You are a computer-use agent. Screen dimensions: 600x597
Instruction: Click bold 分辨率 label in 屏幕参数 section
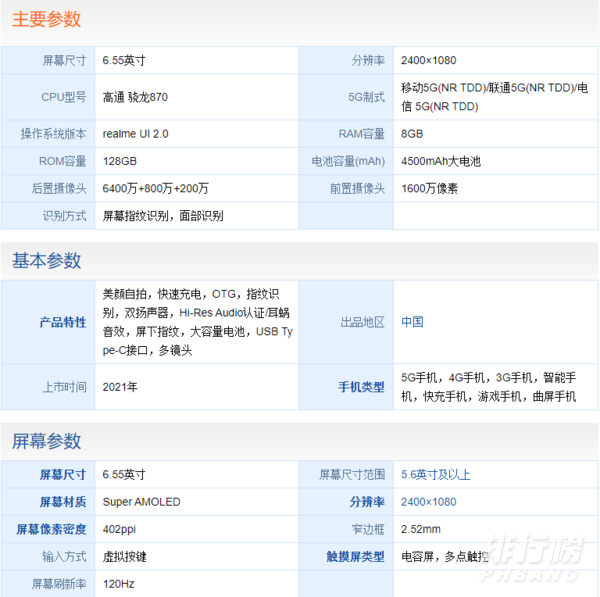(x=367, y=502)
